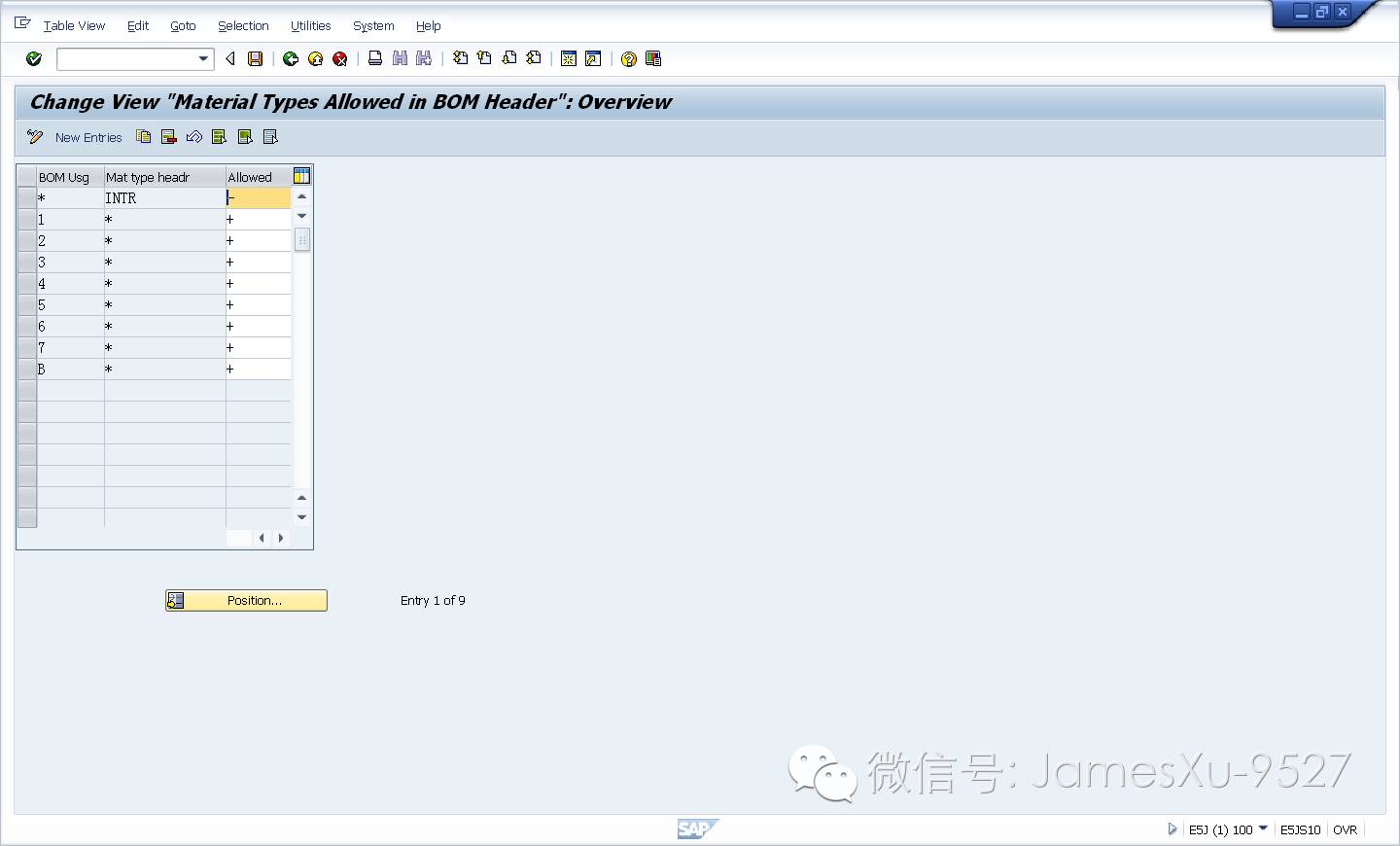Click the New Entries button
This screenshot has width=1400, height=846.
click(x=88, y=138)
